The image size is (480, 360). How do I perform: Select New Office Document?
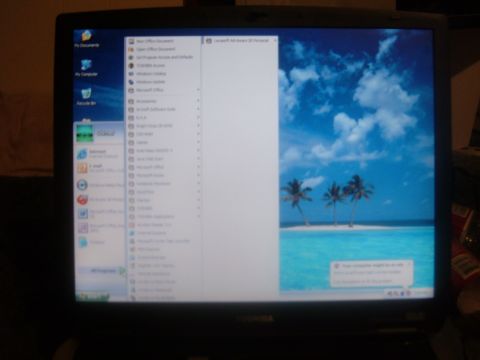point(163,41)
